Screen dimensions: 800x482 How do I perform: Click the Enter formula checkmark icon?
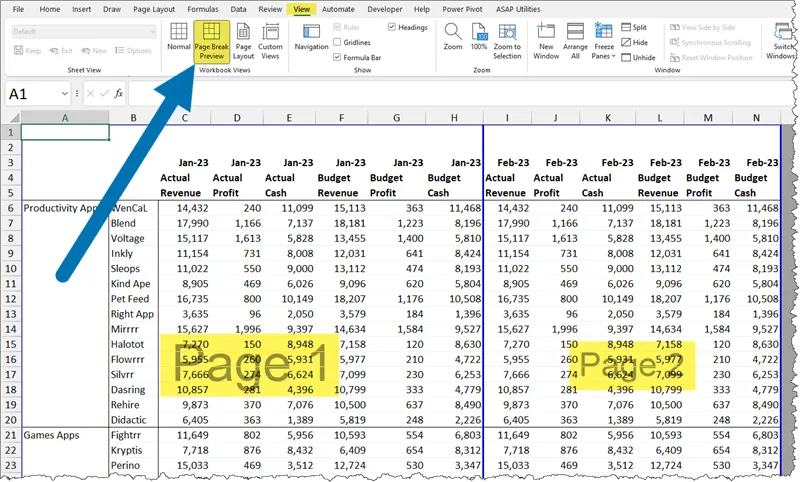105,93
